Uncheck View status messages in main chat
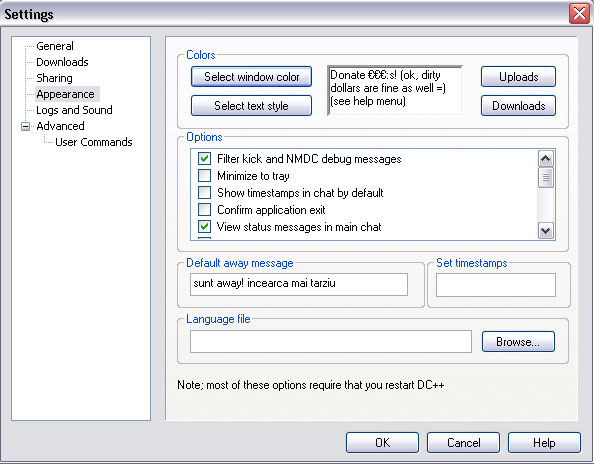 pyautogui.click(x=205, y=227)
